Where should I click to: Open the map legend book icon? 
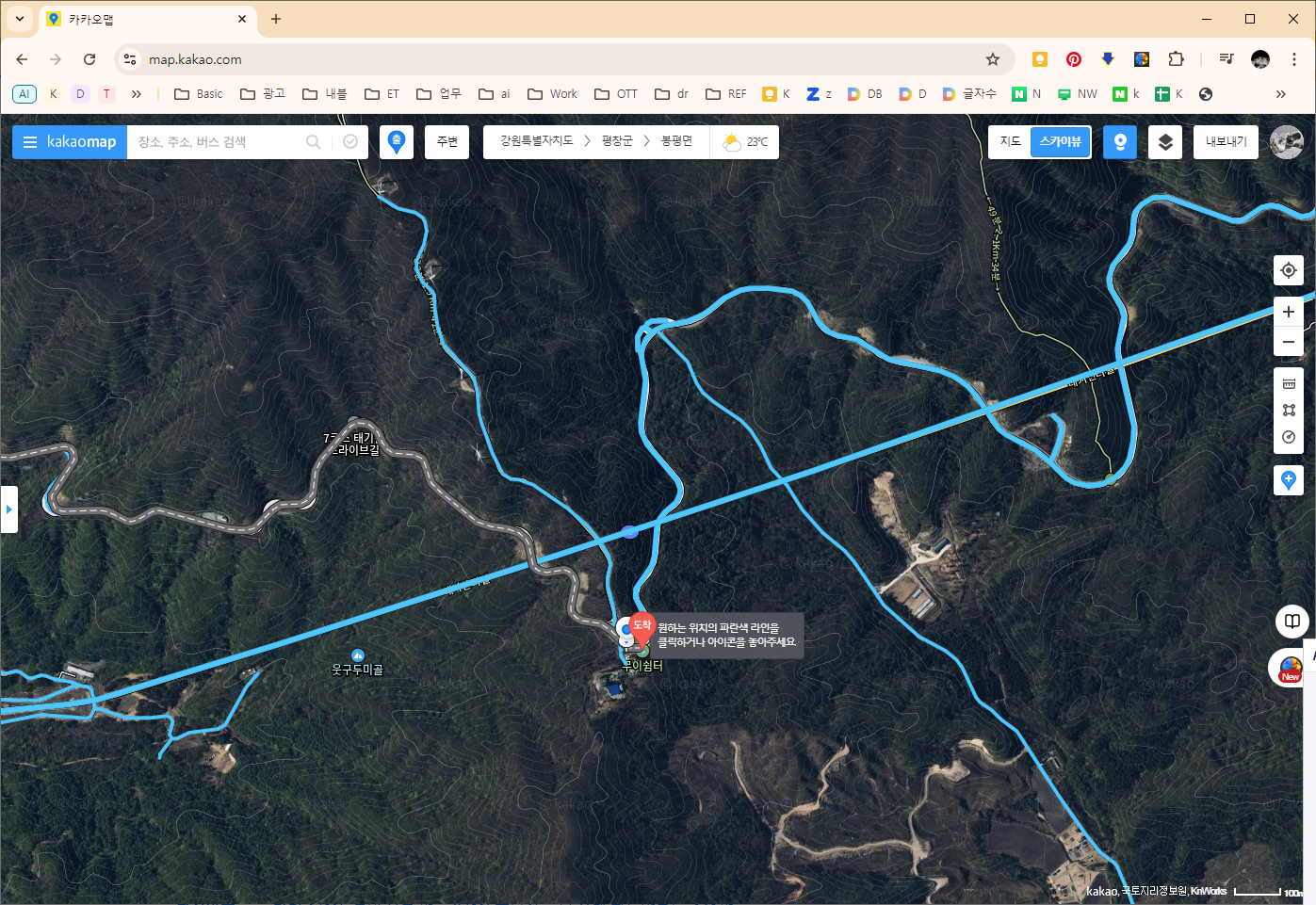1292,622
